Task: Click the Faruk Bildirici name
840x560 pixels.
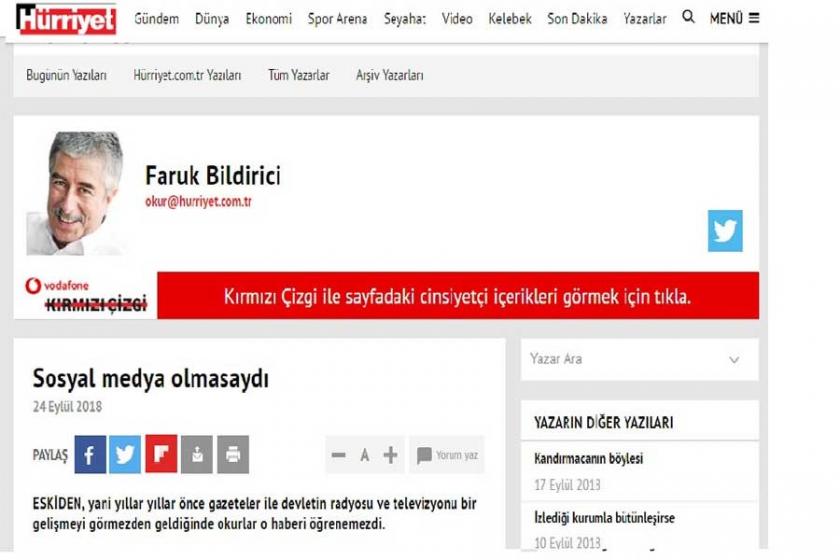Action: (213, 175)
